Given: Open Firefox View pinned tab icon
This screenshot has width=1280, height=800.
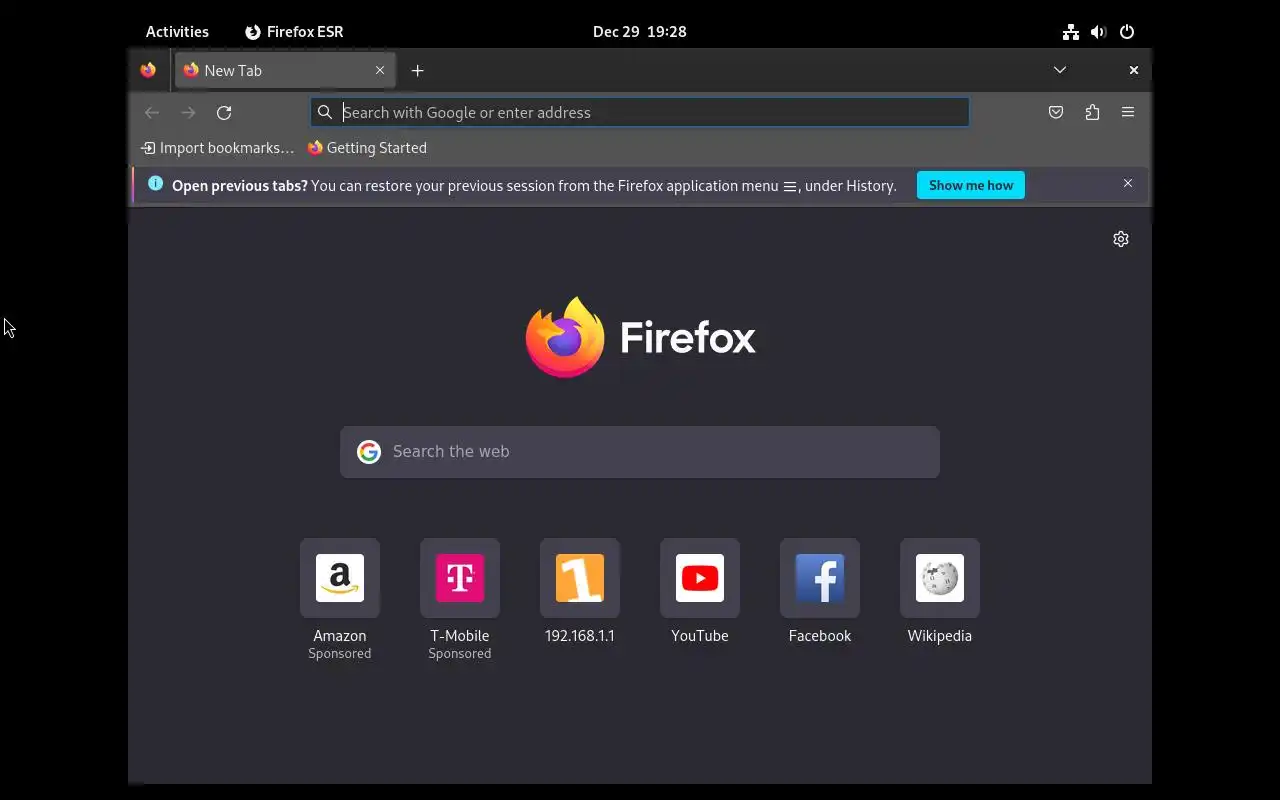Looking at the screenshot, I should pos(148,70).
